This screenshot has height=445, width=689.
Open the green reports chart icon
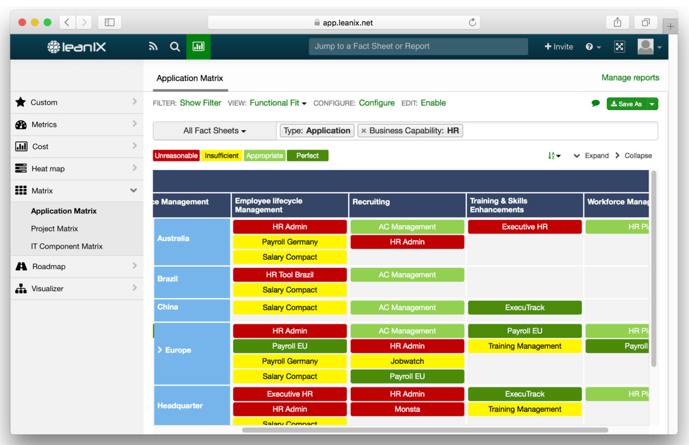pos(198,46)
